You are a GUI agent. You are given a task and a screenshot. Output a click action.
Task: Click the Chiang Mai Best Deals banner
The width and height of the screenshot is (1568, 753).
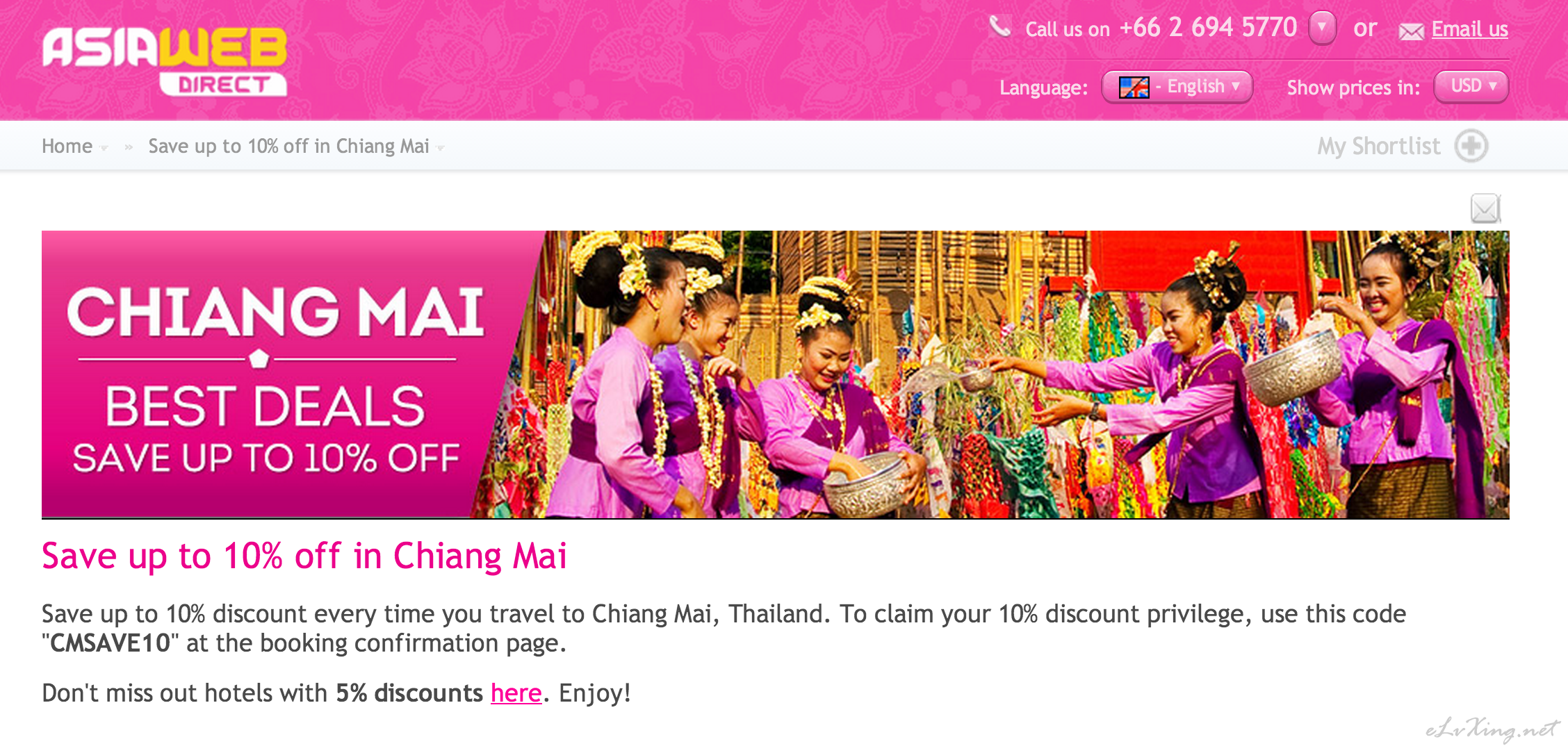click(776, 374)
